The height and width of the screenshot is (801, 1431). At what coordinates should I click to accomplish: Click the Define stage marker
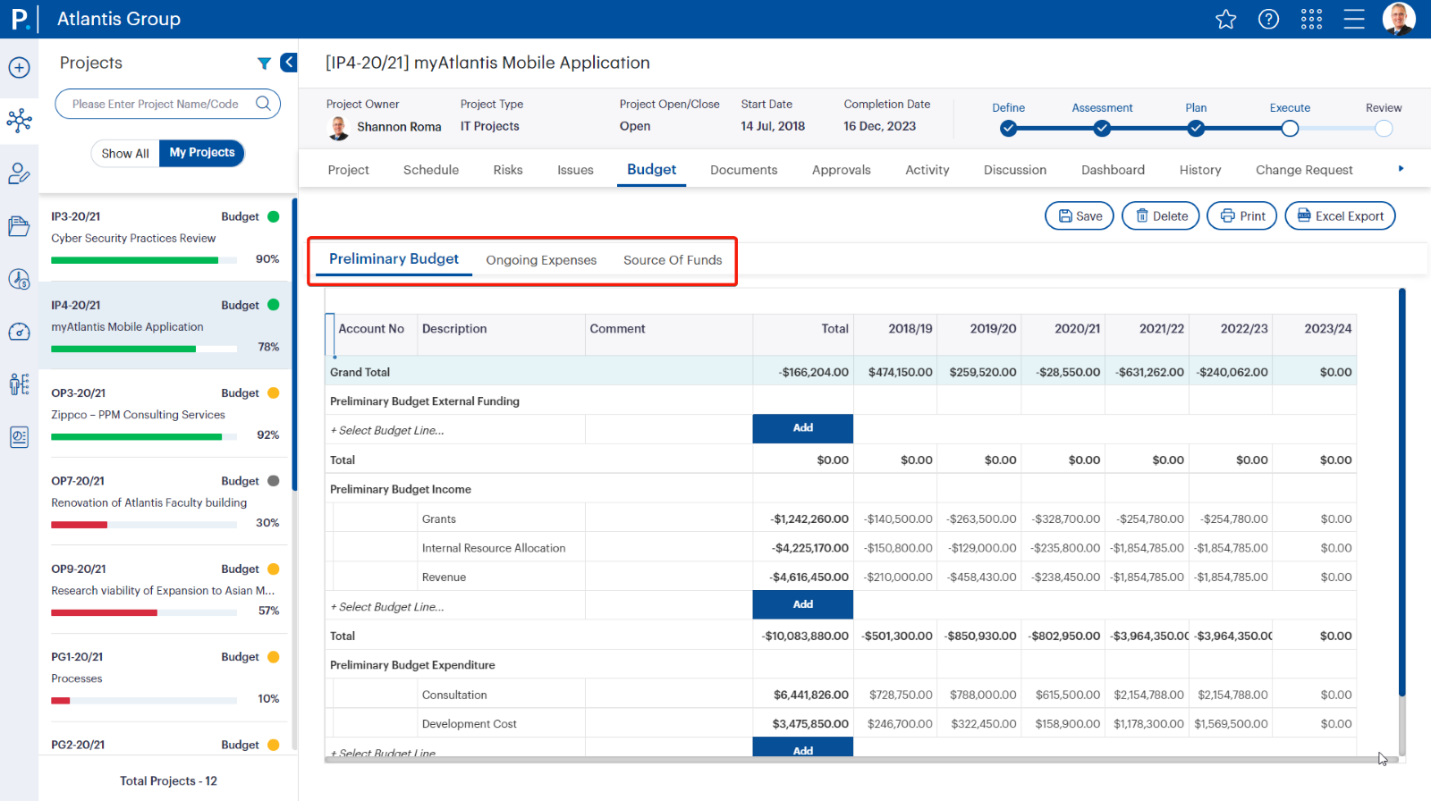pyautogui.click(x=1008, y=128)
